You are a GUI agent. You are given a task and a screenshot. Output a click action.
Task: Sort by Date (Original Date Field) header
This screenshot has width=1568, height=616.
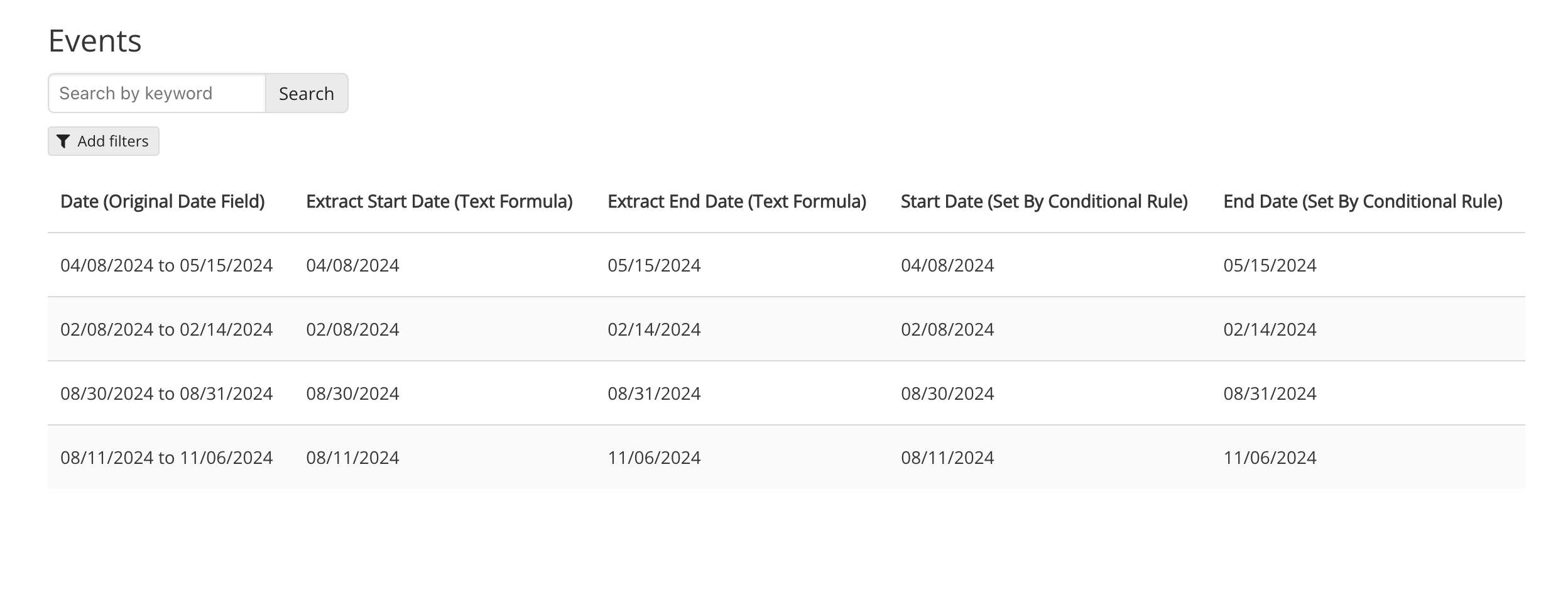coord(163,202)
